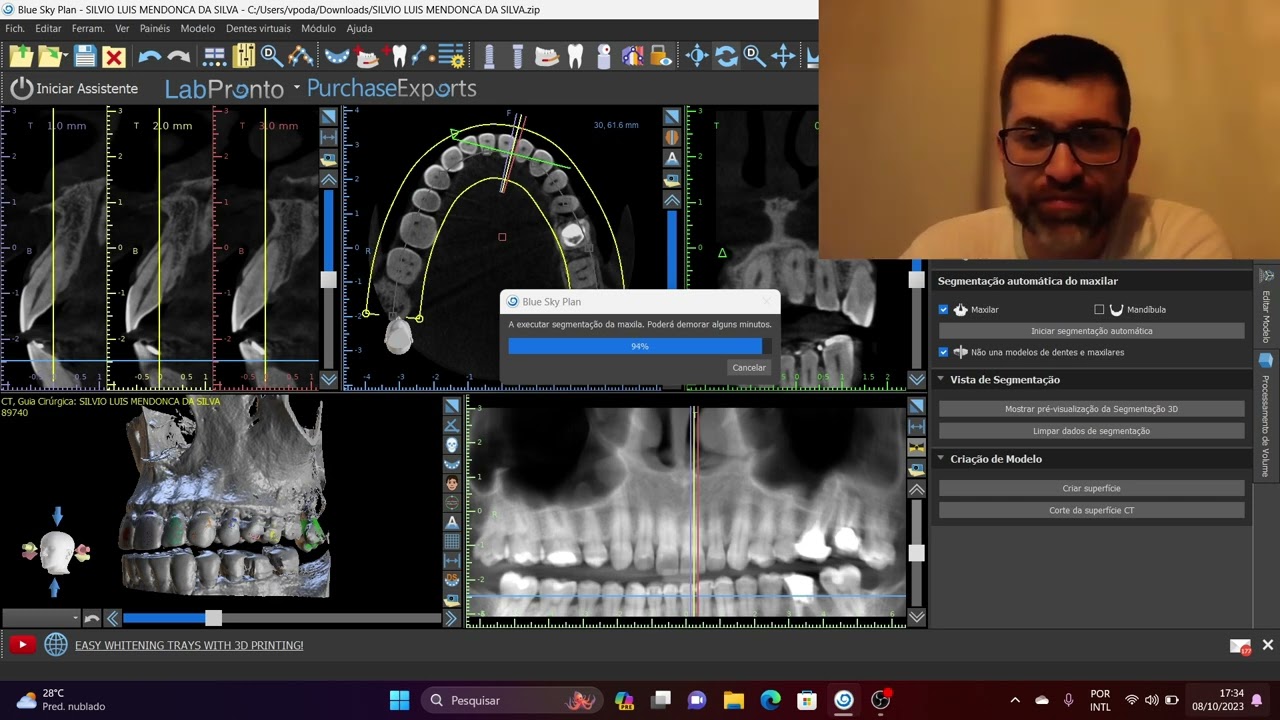Click the list with gear settings icon
The height and width of the screenshot is (720, 1280).
click(452, 56)
